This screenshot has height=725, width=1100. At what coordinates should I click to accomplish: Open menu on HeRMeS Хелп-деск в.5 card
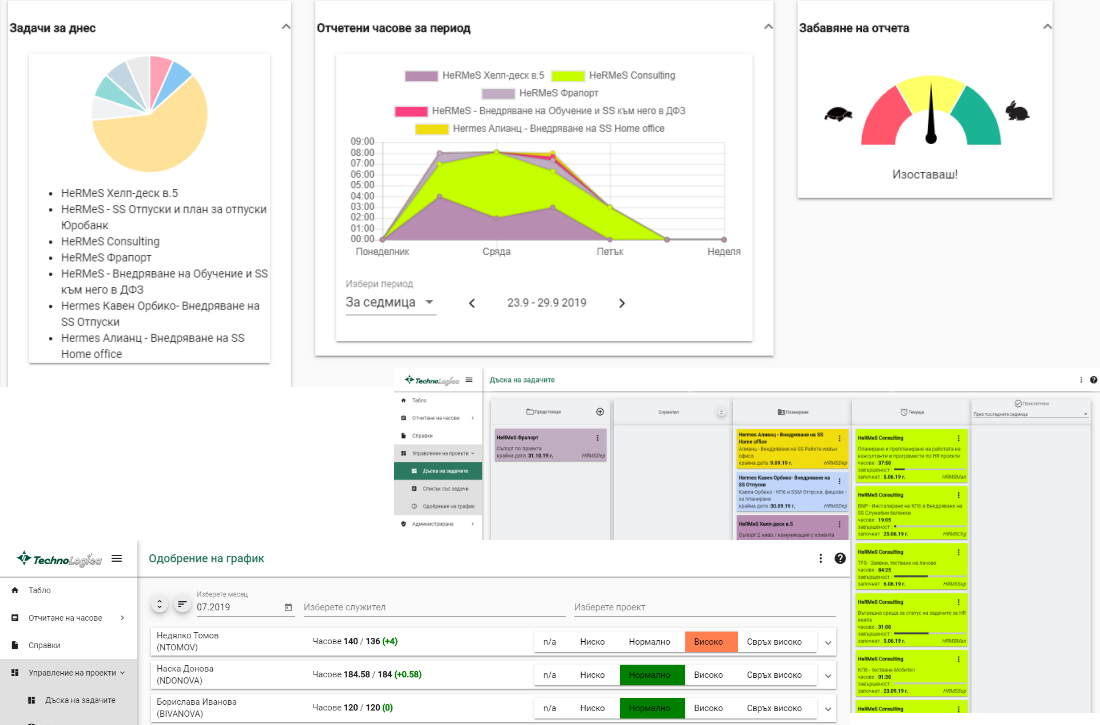click(840, 524)
